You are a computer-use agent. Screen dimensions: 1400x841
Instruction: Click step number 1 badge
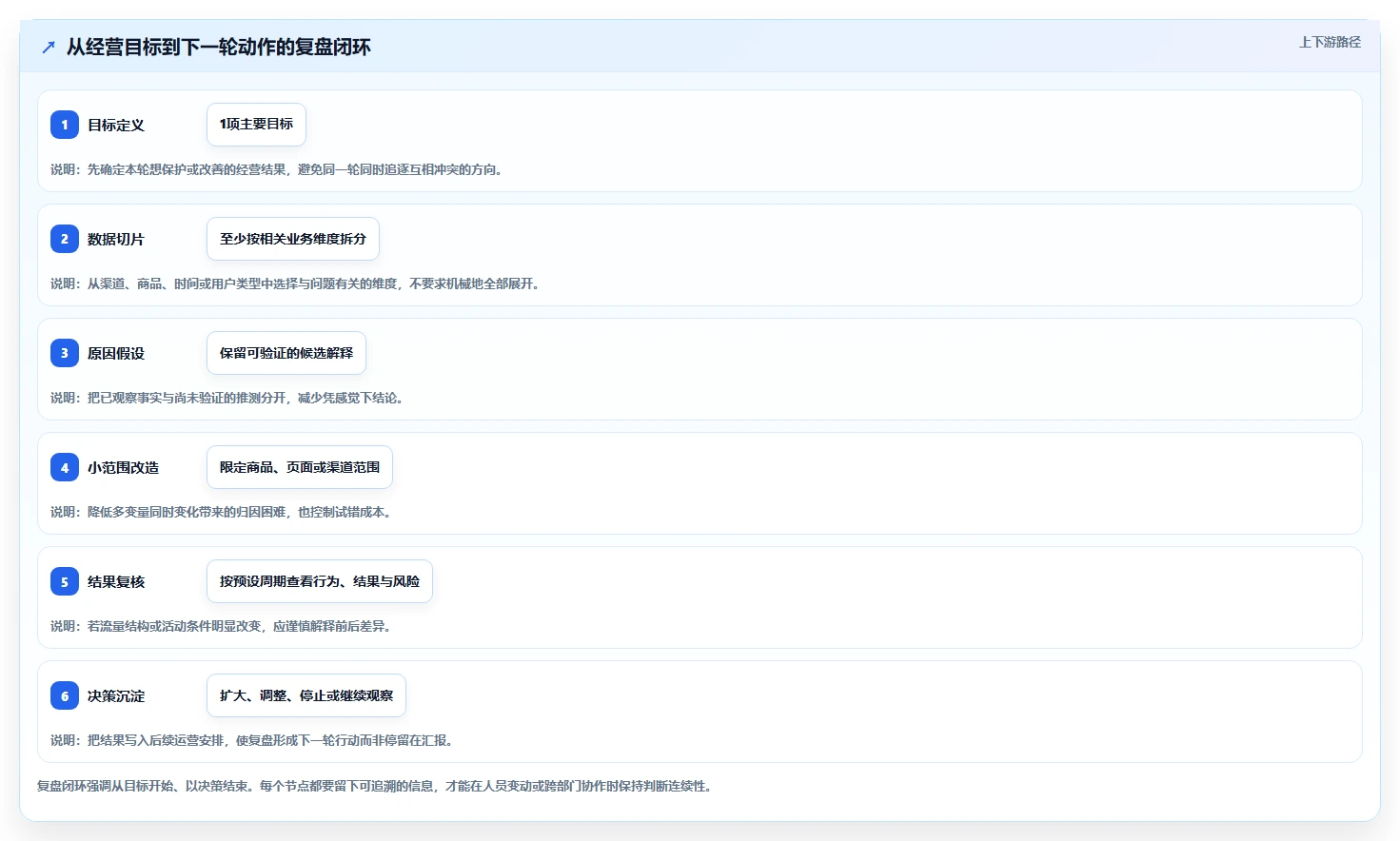tap(65, 125)
